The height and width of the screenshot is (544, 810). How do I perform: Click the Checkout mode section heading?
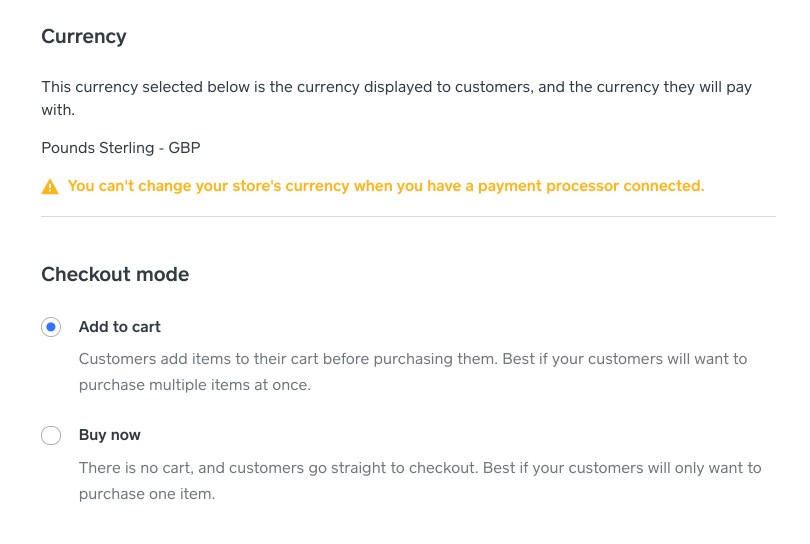coord(115,274)
